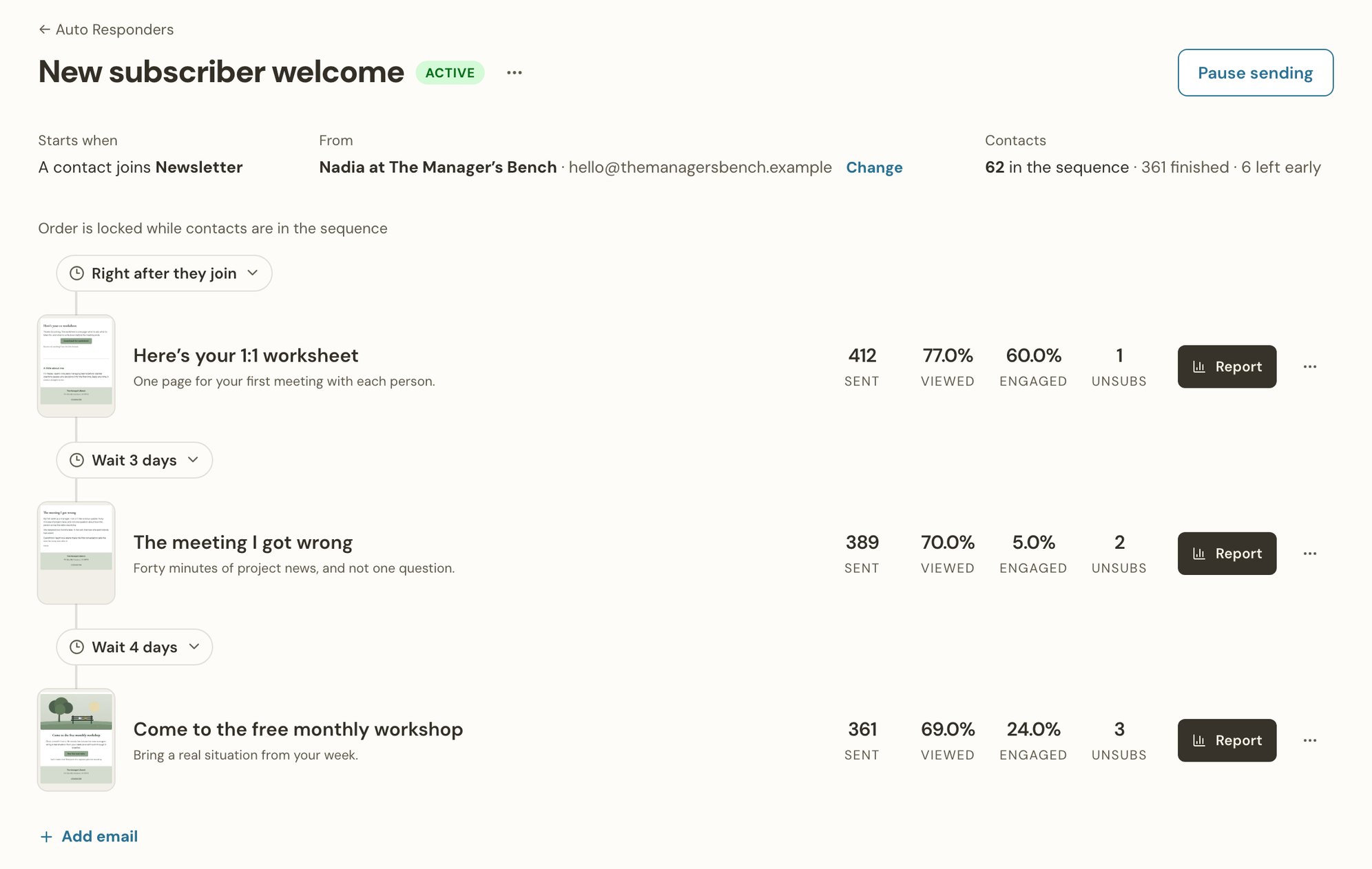The width and height of the screenshot is (1372, 869).
Task: Open the options menu beside the ACTIVE badge
Action: tap(514, 72)
